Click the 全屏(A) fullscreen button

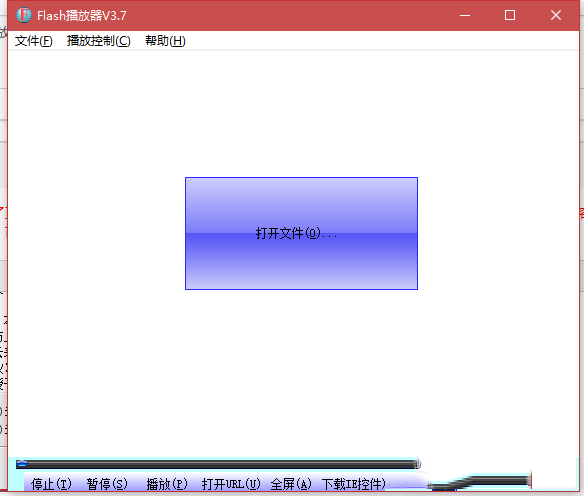291,484
